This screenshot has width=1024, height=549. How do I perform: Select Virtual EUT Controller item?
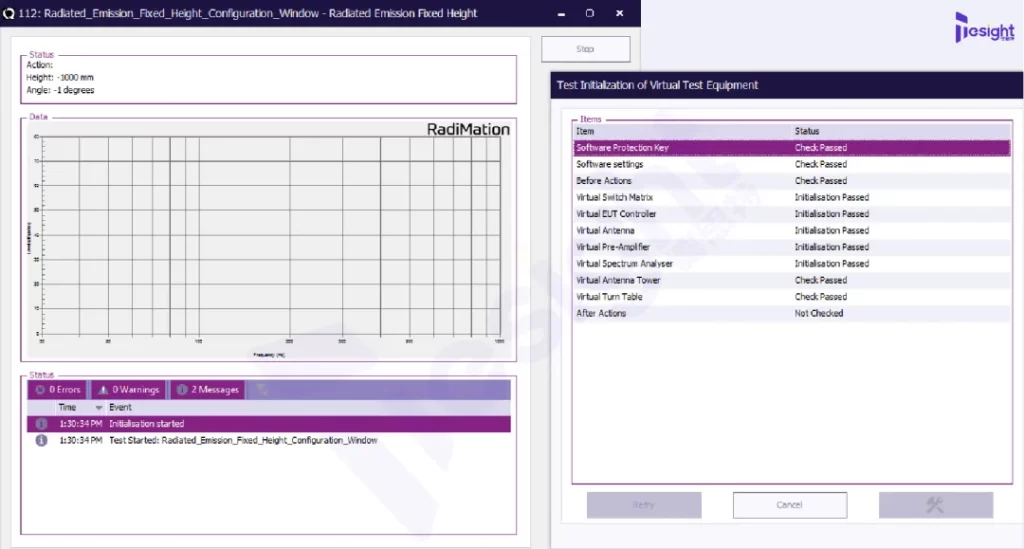(x=792, y=214)
